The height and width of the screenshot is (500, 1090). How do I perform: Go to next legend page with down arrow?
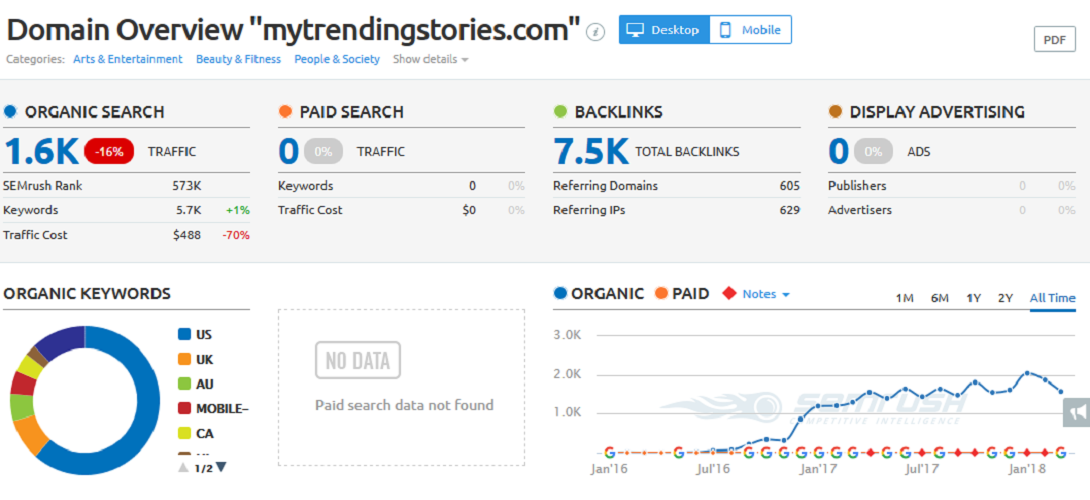[221, 467]
